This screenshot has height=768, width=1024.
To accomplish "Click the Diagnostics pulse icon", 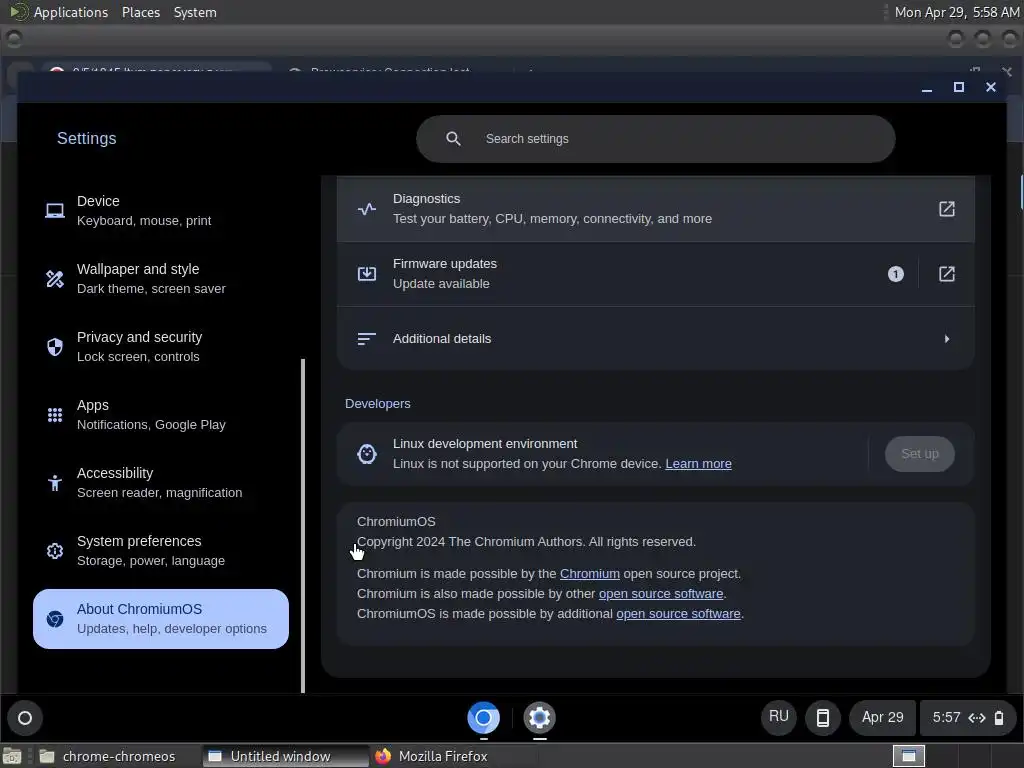I will click(367, 209).
